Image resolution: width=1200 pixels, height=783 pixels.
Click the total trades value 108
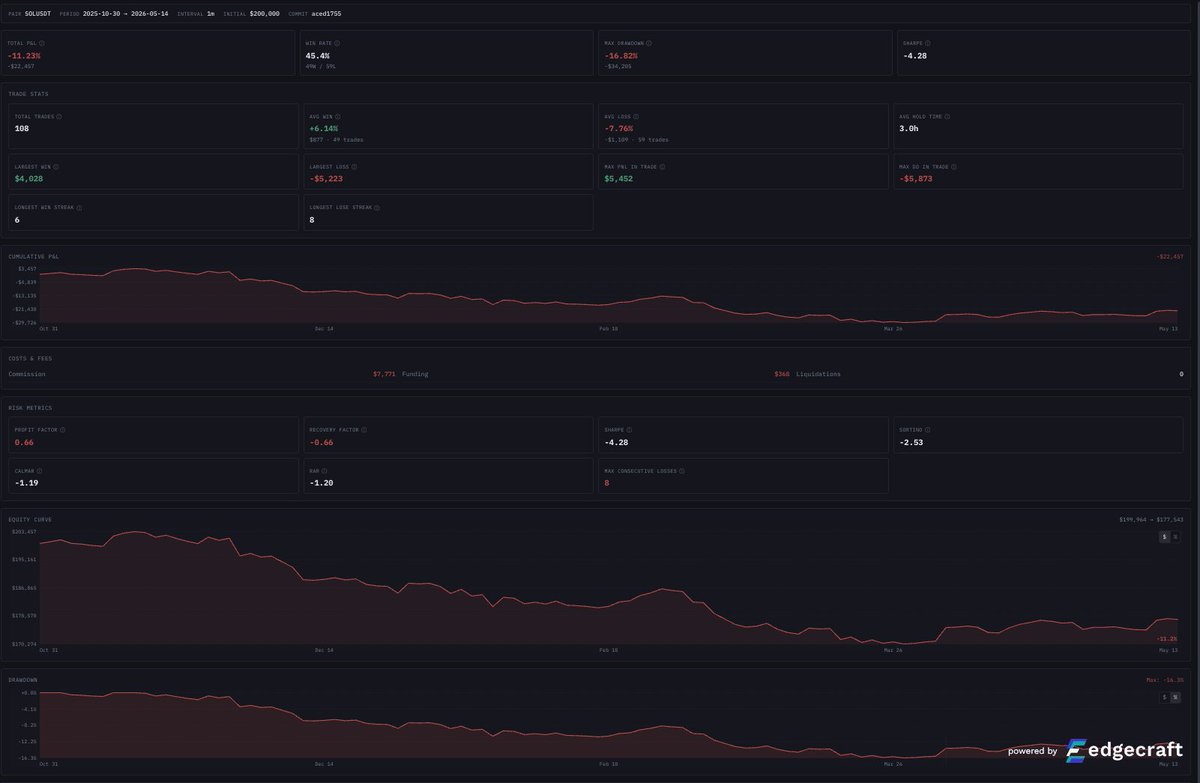(22, 129)
